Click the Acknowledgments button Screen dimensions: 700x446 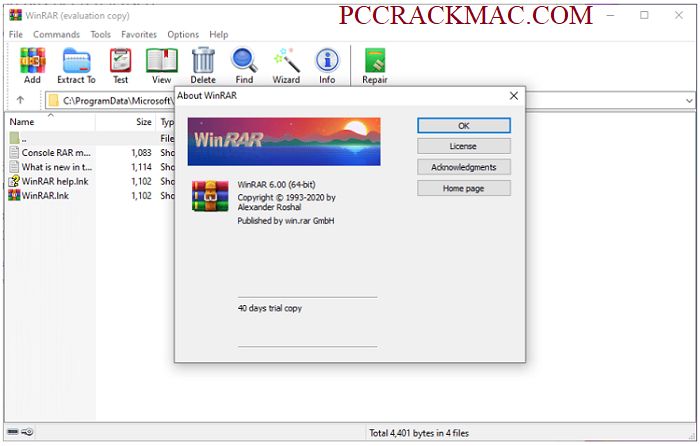[x=464, y=167]
